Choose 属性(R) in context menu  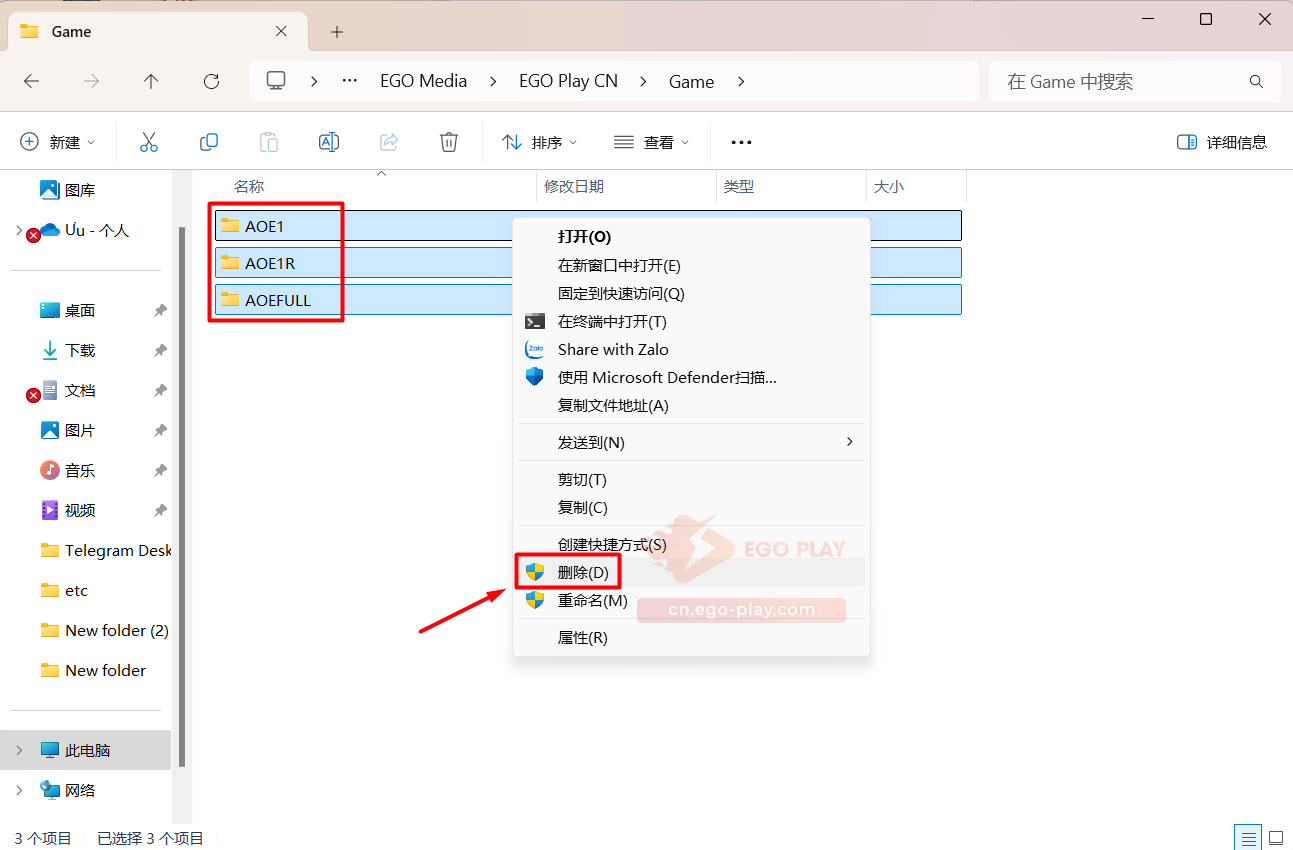tap(690, 637)
